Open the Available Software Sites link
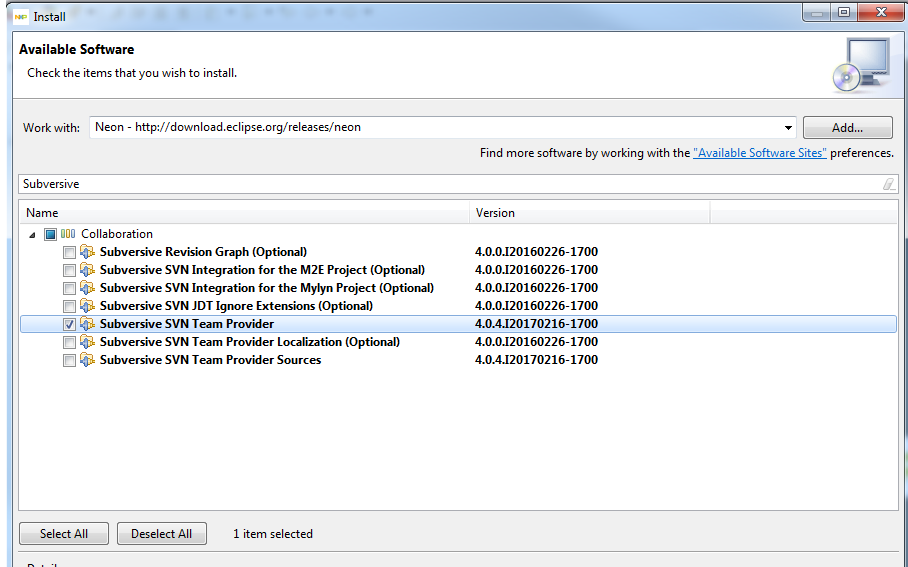Viewport: 908px width, 567px height. click(x=760, y=153)
